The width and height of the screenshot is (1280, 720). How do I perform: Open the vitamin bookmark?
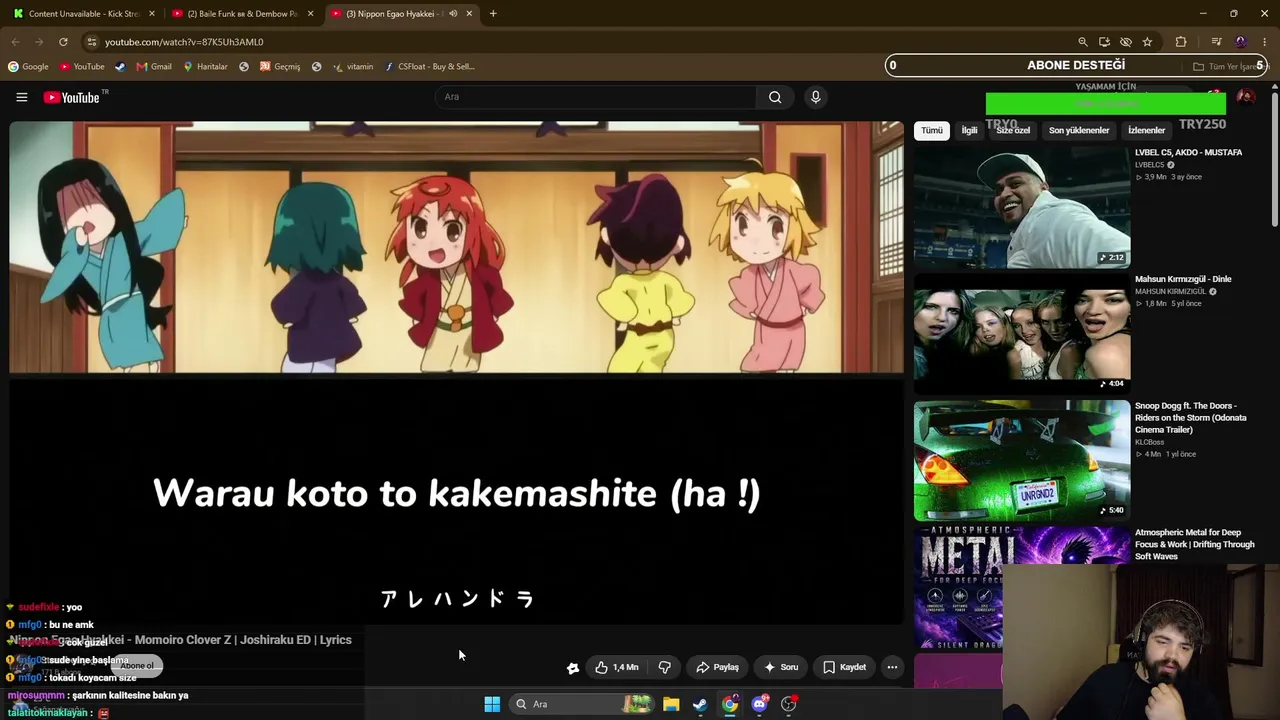point(353,67)
